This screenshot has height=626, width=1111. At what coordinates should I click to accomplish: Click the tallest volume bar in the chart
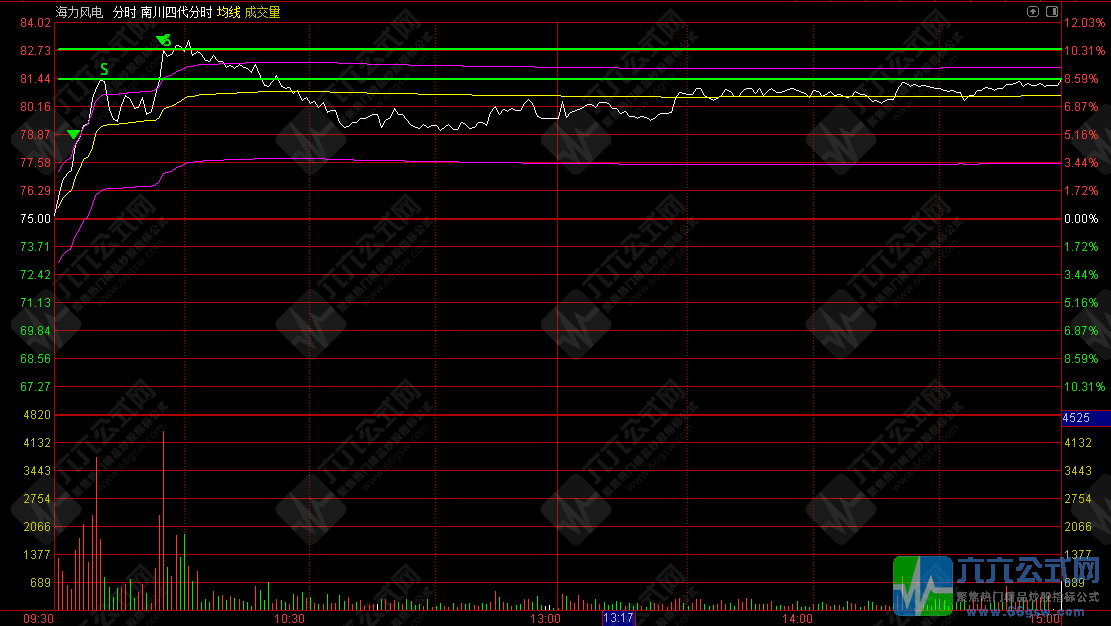pyautogui.click(x=163, y=520)
